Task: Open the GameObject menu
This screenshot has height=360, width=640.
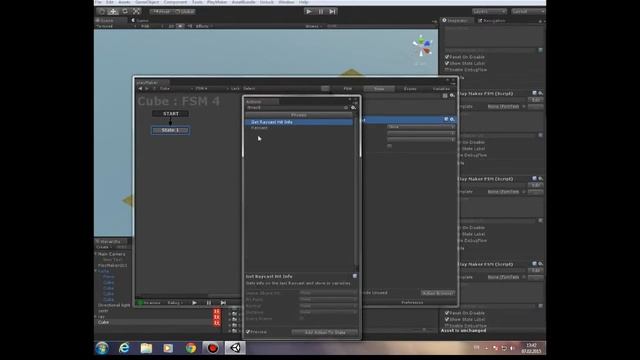Action: point(147,2)
